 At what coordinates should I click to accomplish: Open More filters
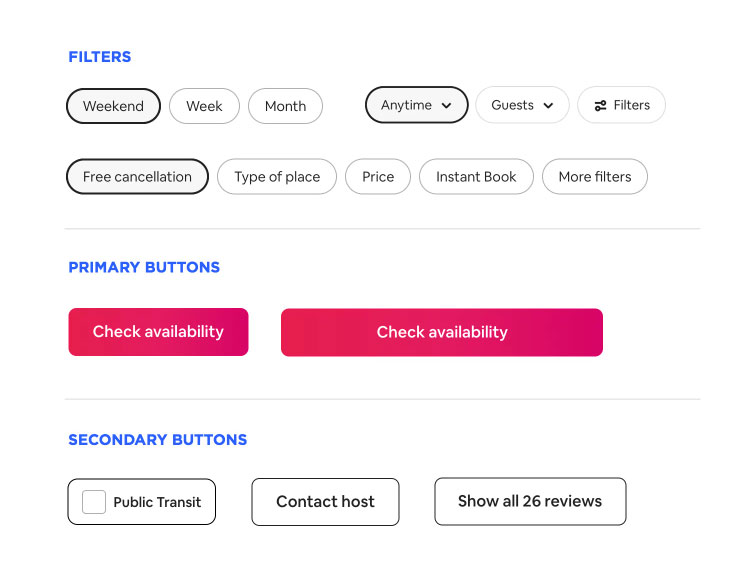tap(595, 177)
